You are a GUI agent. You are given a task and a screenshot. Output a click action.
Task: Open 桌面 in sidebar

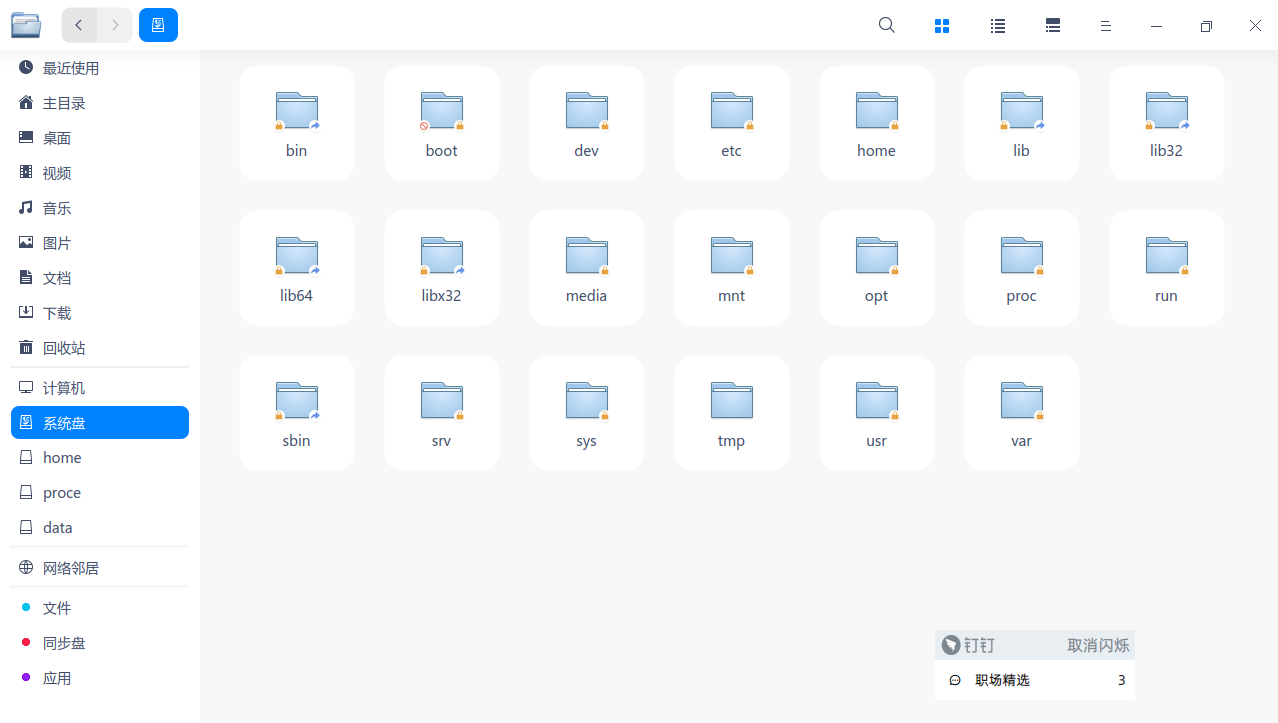[x=100, y=138]
